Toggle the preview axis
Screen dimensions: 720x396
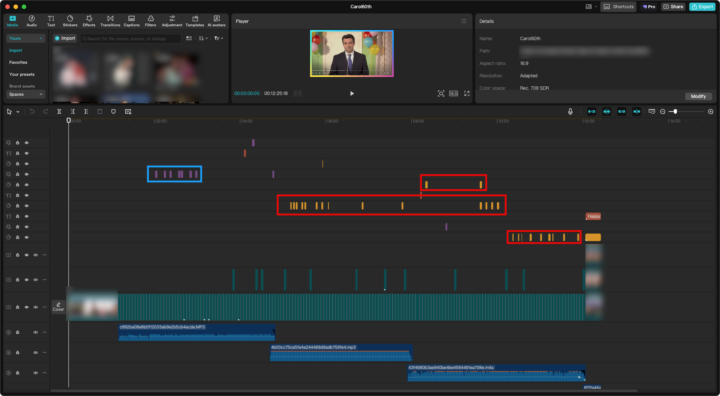click(x=636, y=112)
